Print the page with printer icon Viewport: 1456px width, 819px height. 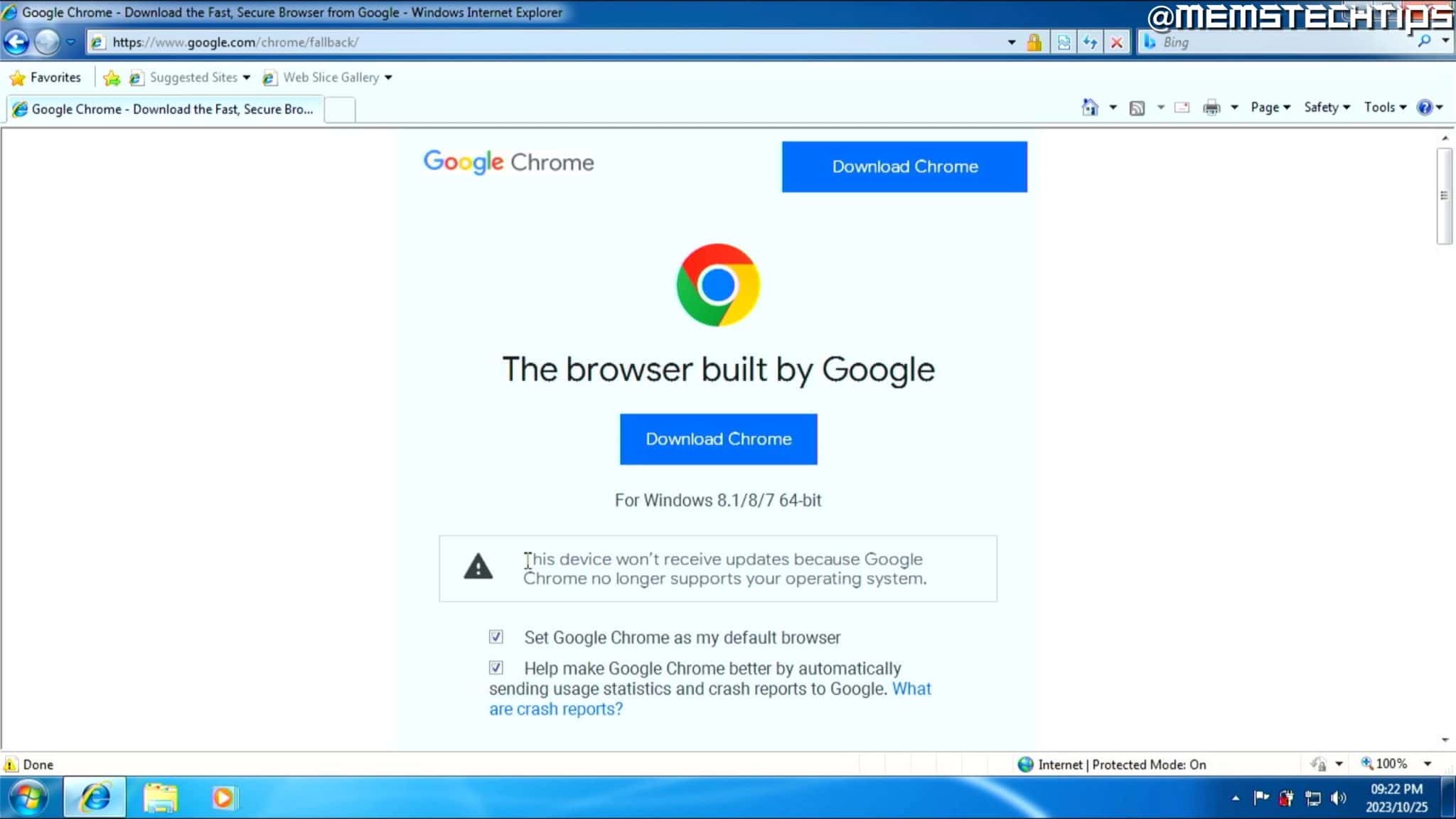1211,107
